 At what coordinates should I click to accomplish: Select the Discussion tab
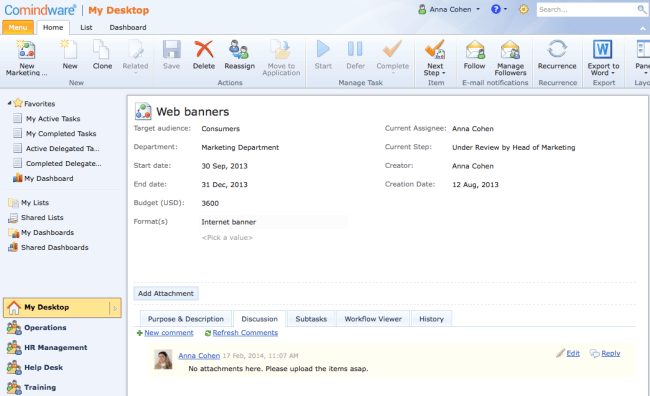pos(259,318)
